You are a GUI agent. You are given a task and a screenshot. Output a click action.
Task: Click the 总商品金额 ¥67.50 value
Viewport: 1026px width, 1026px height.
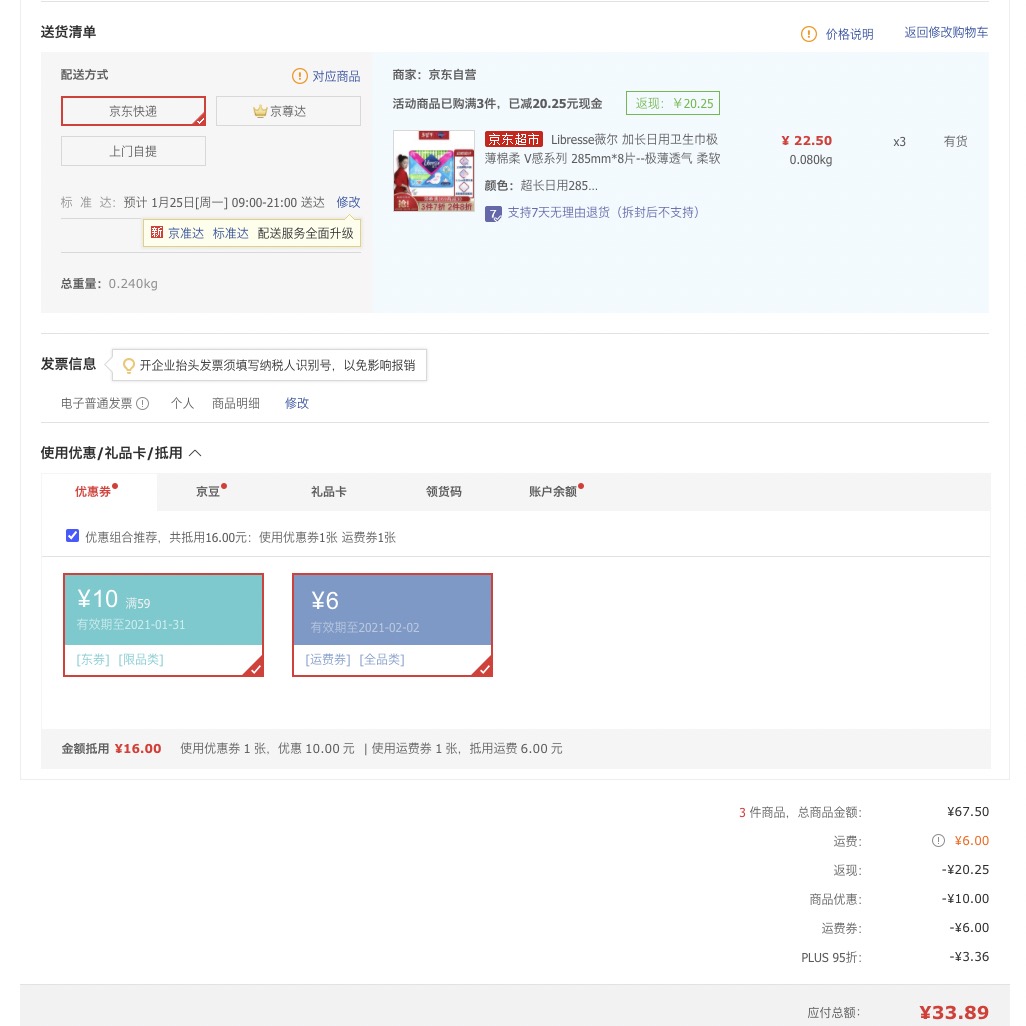(968, 812)
